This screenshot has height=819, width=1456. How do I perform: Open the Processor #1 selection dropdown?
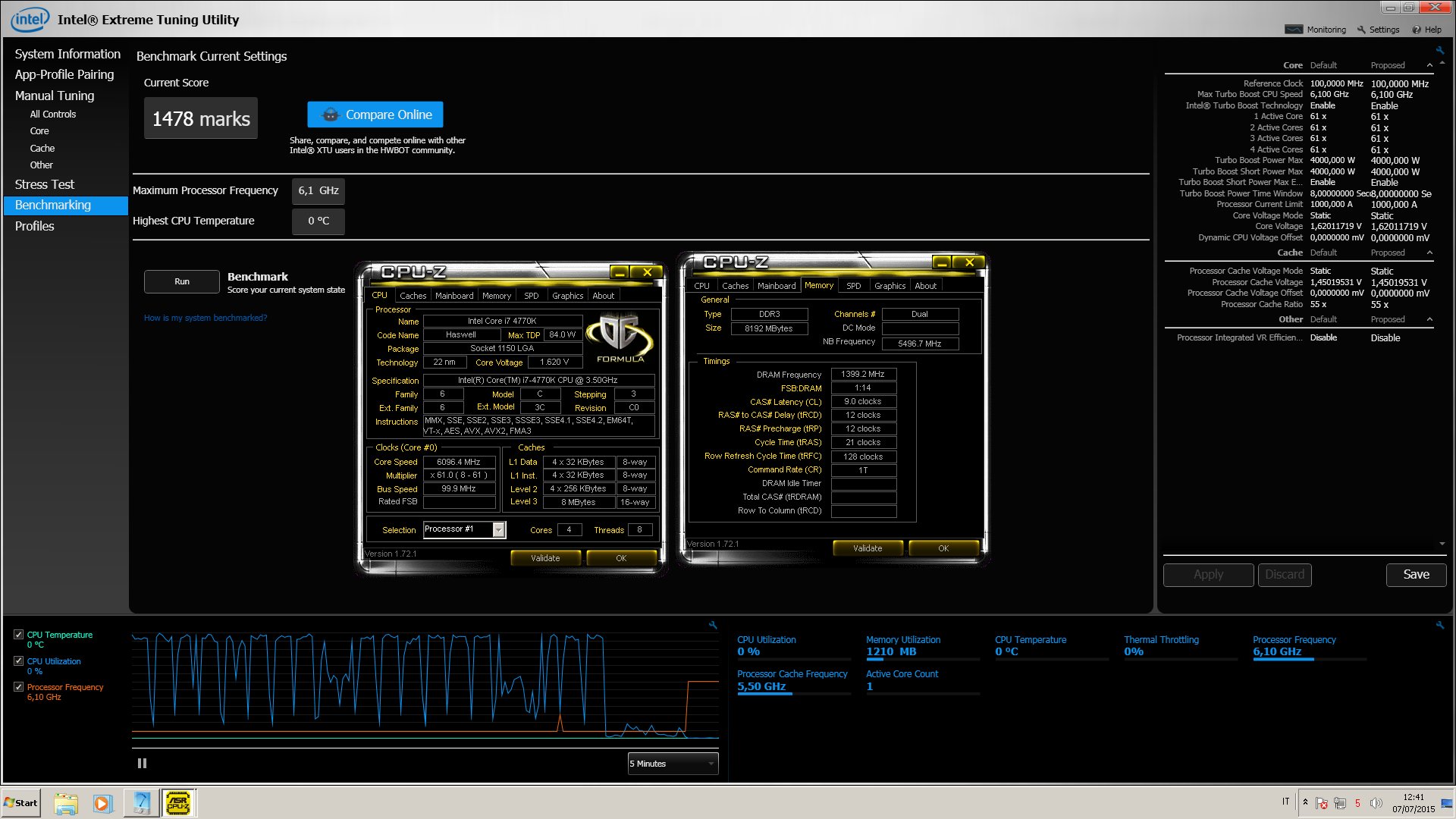pos(464,529)
